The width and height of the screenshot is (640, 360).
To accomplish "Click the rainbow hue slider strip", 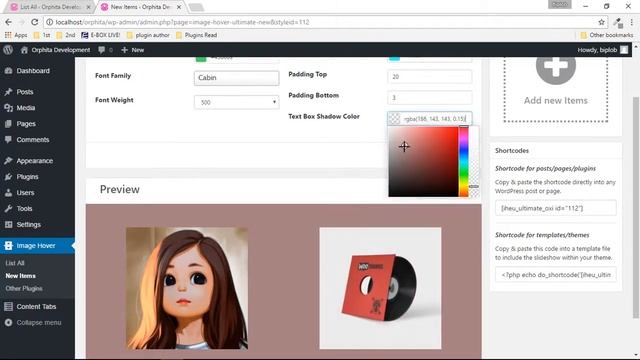I will (464, 162).
